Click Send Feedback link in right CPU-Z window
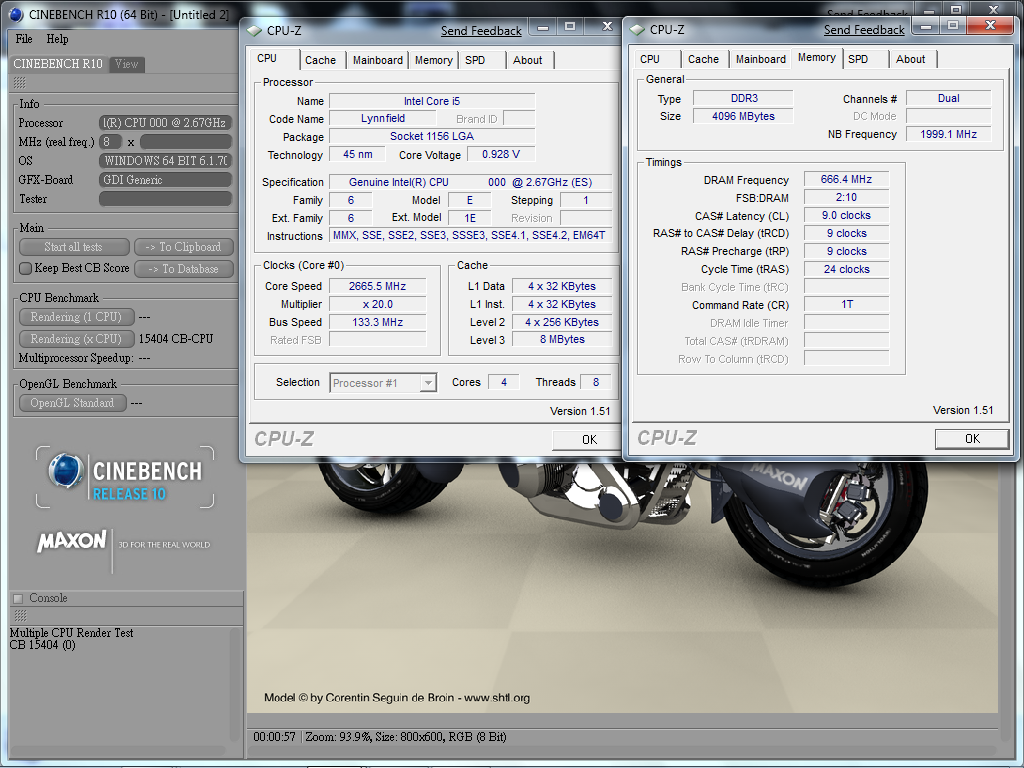 click(864, 29)
